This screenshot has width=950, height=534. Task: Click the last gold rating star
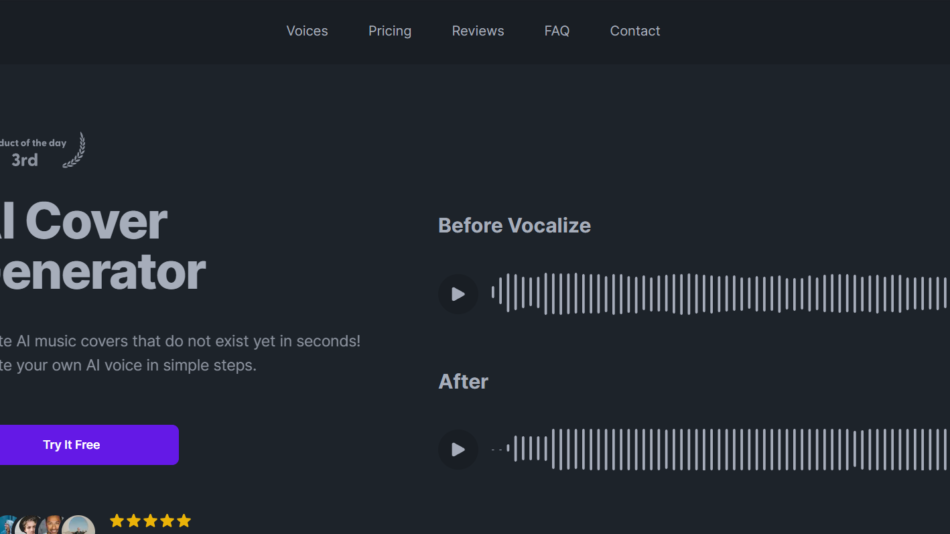click(183, 521)
